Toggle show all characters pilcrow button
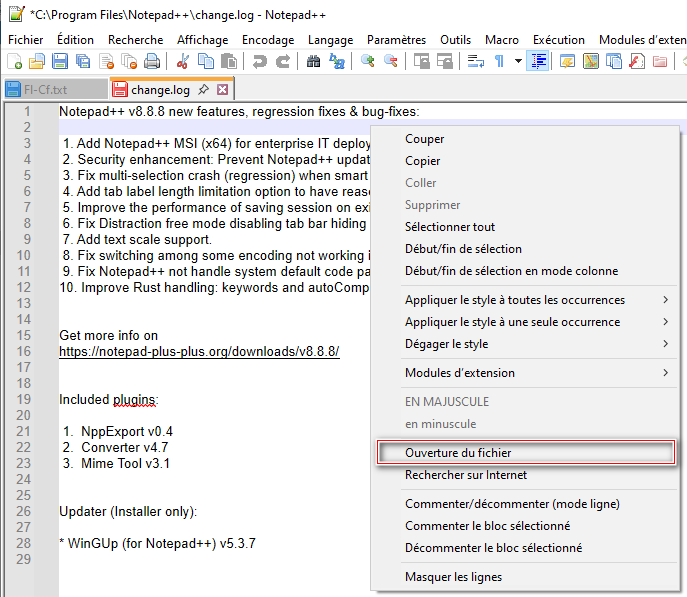 click(499, 62)
